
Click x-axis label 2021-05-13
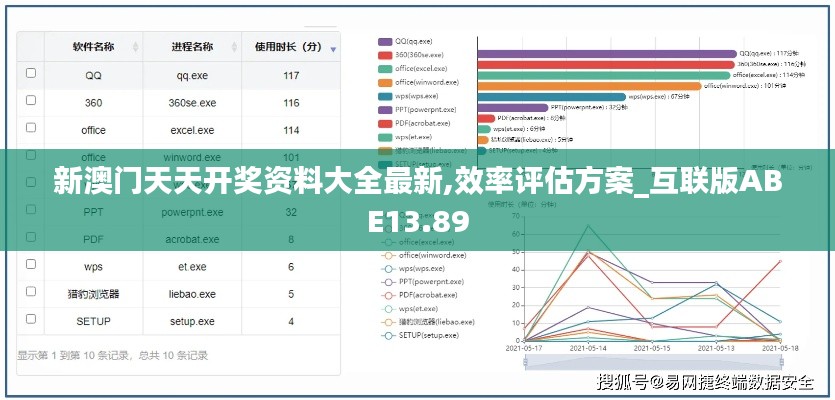tap(716, 348)
